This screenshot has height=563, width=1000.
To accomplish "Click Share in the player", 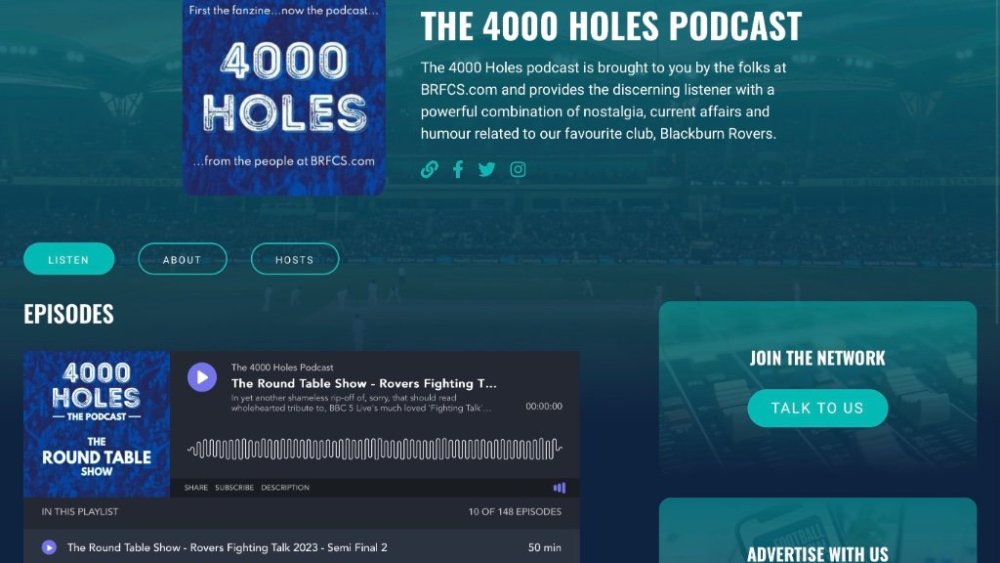I will pos(196,488).
